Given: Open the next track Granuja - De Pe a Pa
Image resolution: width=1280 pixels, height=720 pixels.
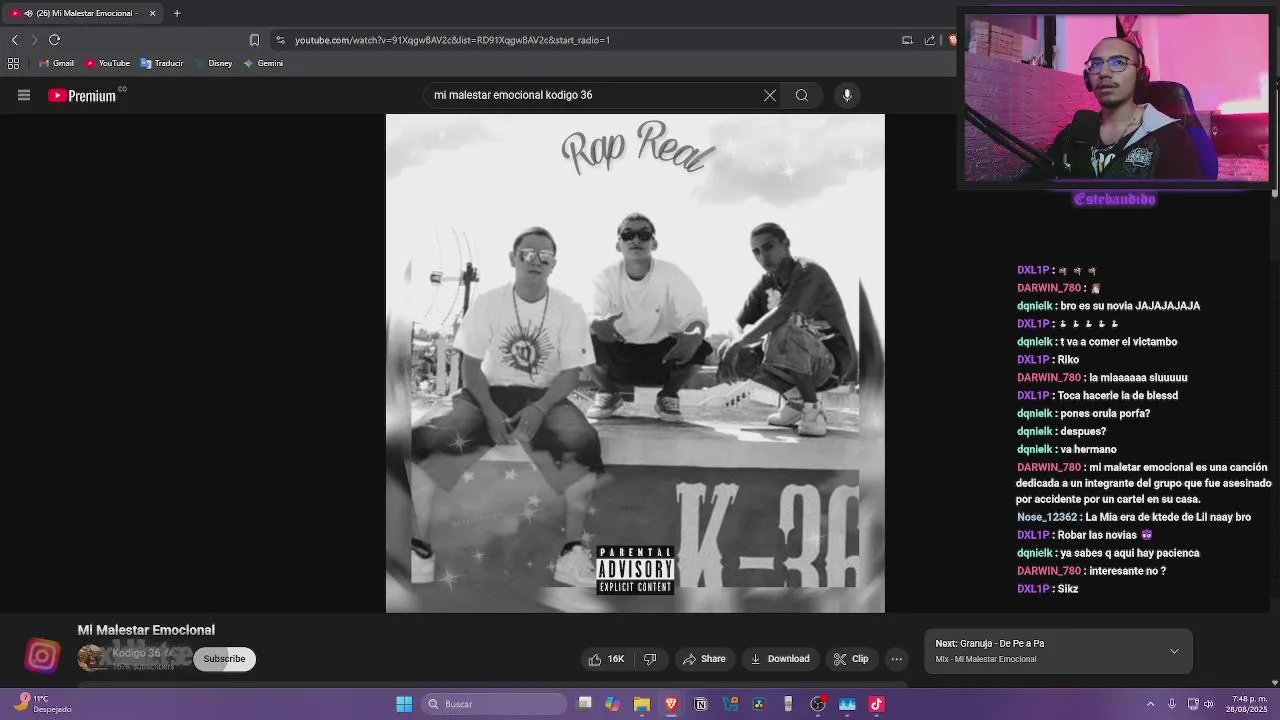Looking at the screenshot, I should click(990, 644).
